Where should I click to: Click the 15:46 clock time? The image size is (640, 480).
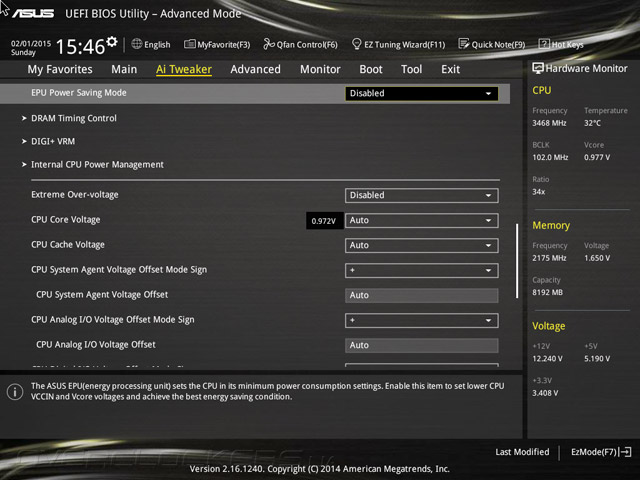pyautogui.click(x=80, y=47)
